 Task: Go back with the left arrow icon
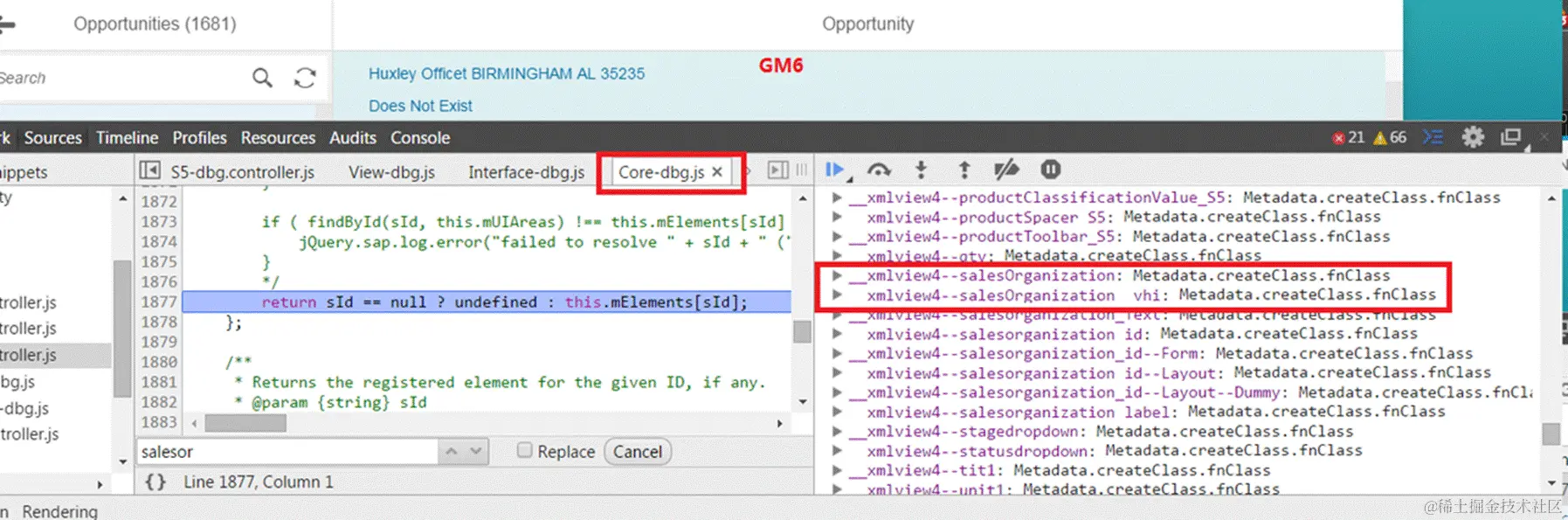pos(7,24)
